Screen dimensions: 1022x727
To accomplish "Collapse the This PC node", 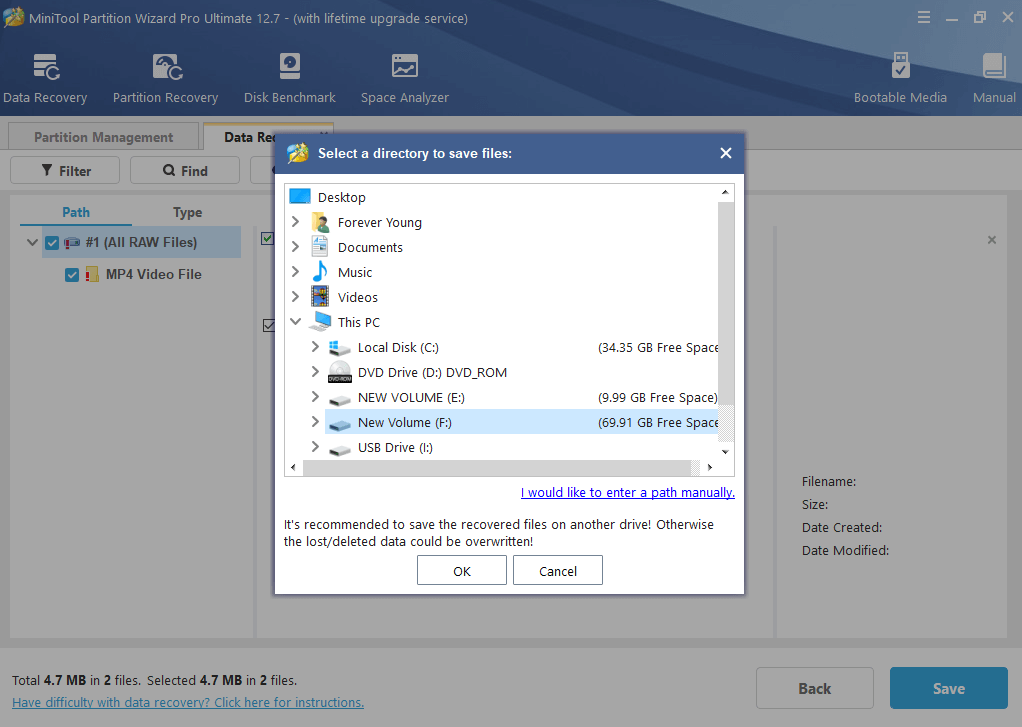I will point(295,321).
